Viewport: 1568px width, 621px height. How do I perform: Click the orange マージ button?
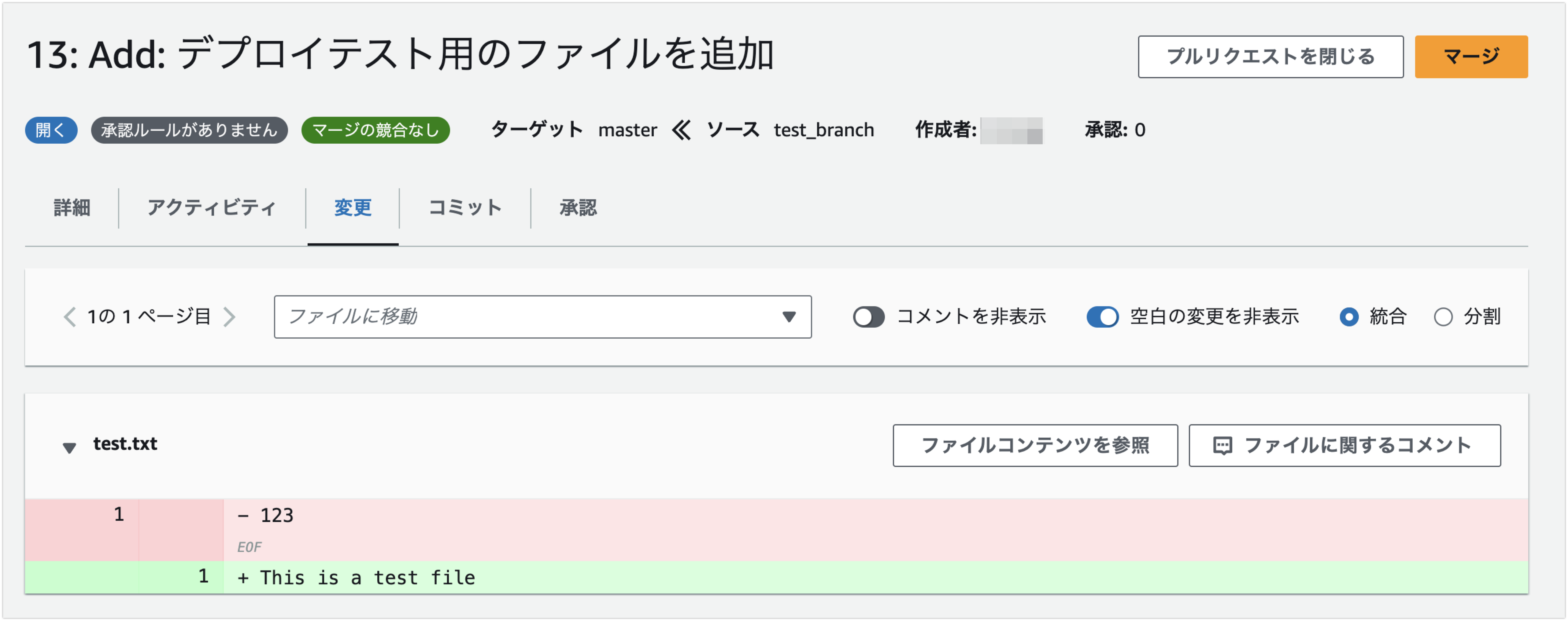(x=1470, y=57)
